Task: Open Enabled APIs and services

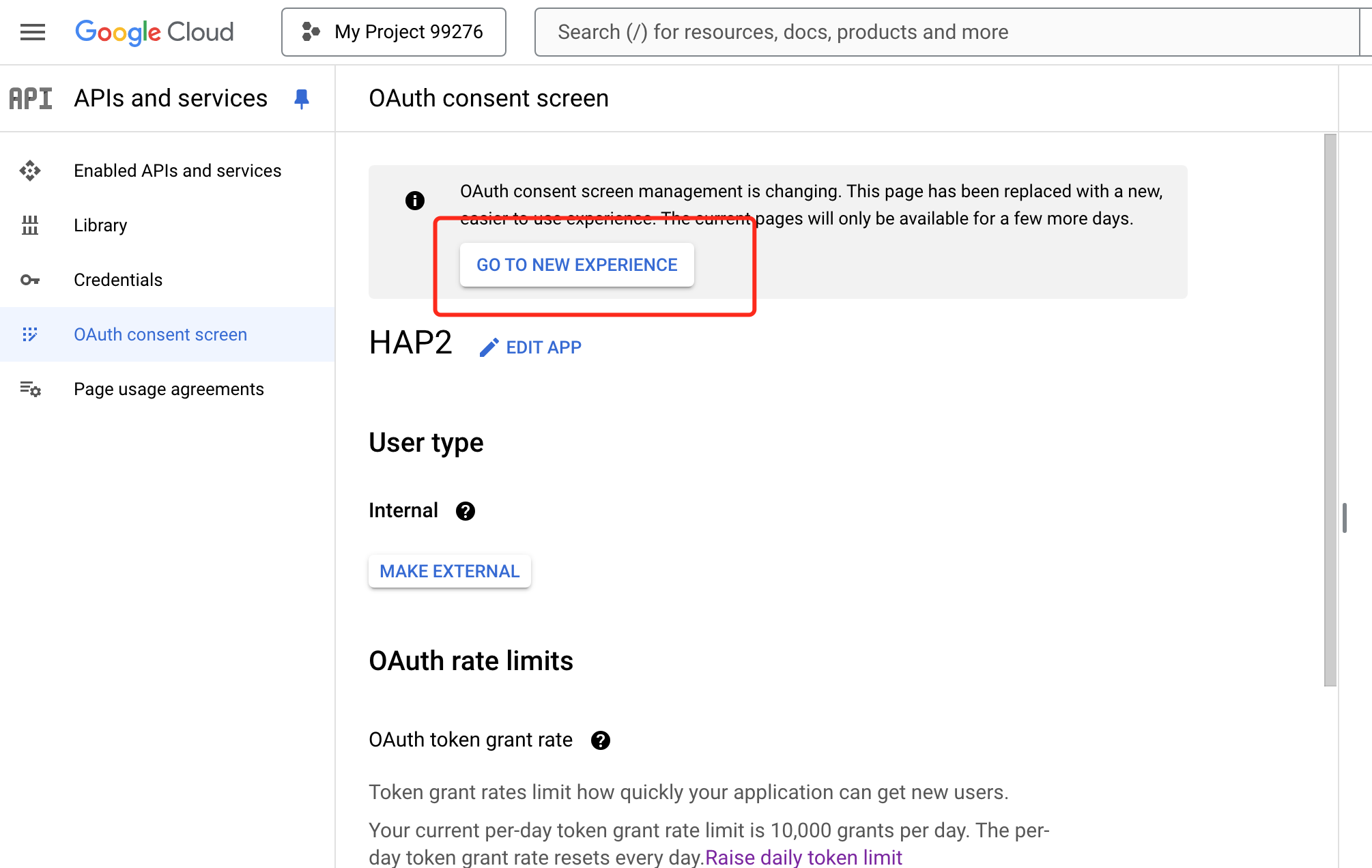Action: pos(167,171)
